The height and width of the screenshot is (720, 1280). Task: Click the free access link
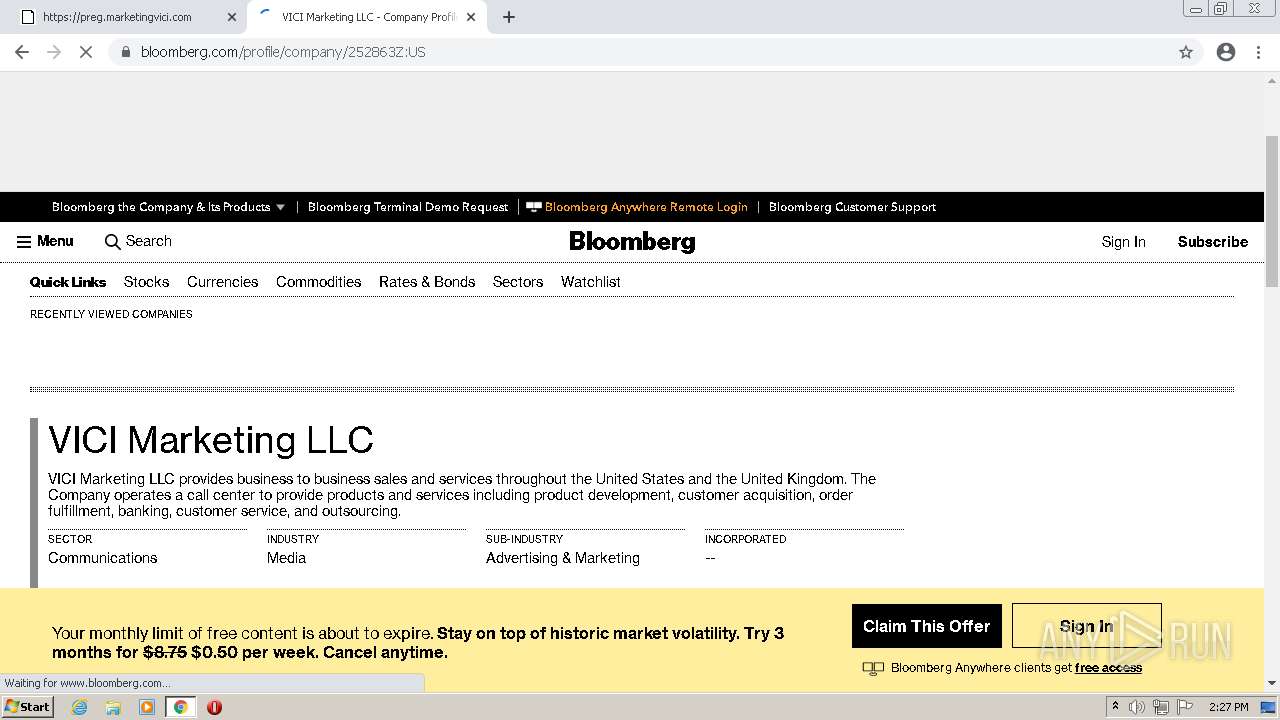point(1108,668)
